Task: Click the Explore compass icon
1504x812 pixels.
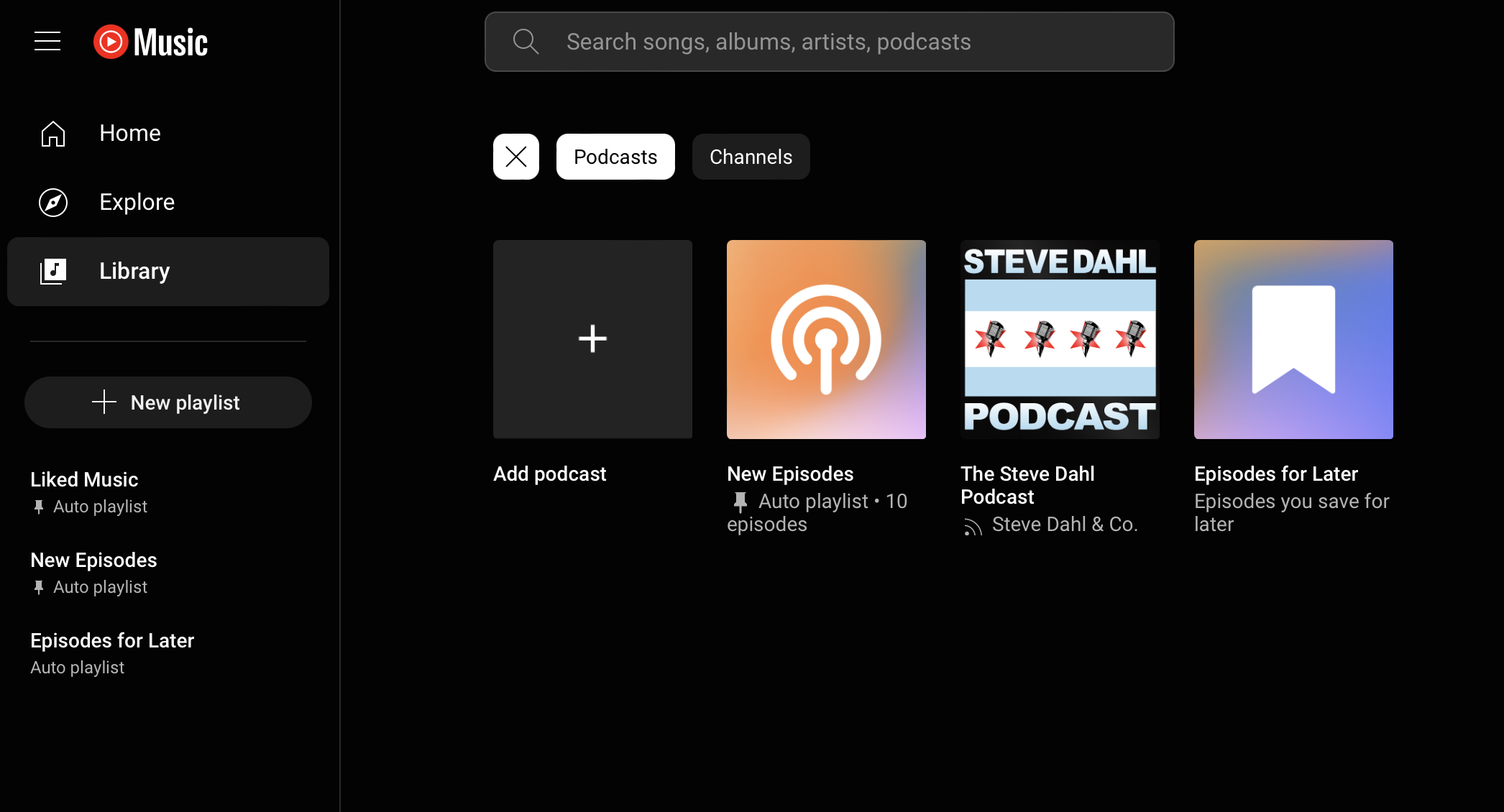Action: 53,203
